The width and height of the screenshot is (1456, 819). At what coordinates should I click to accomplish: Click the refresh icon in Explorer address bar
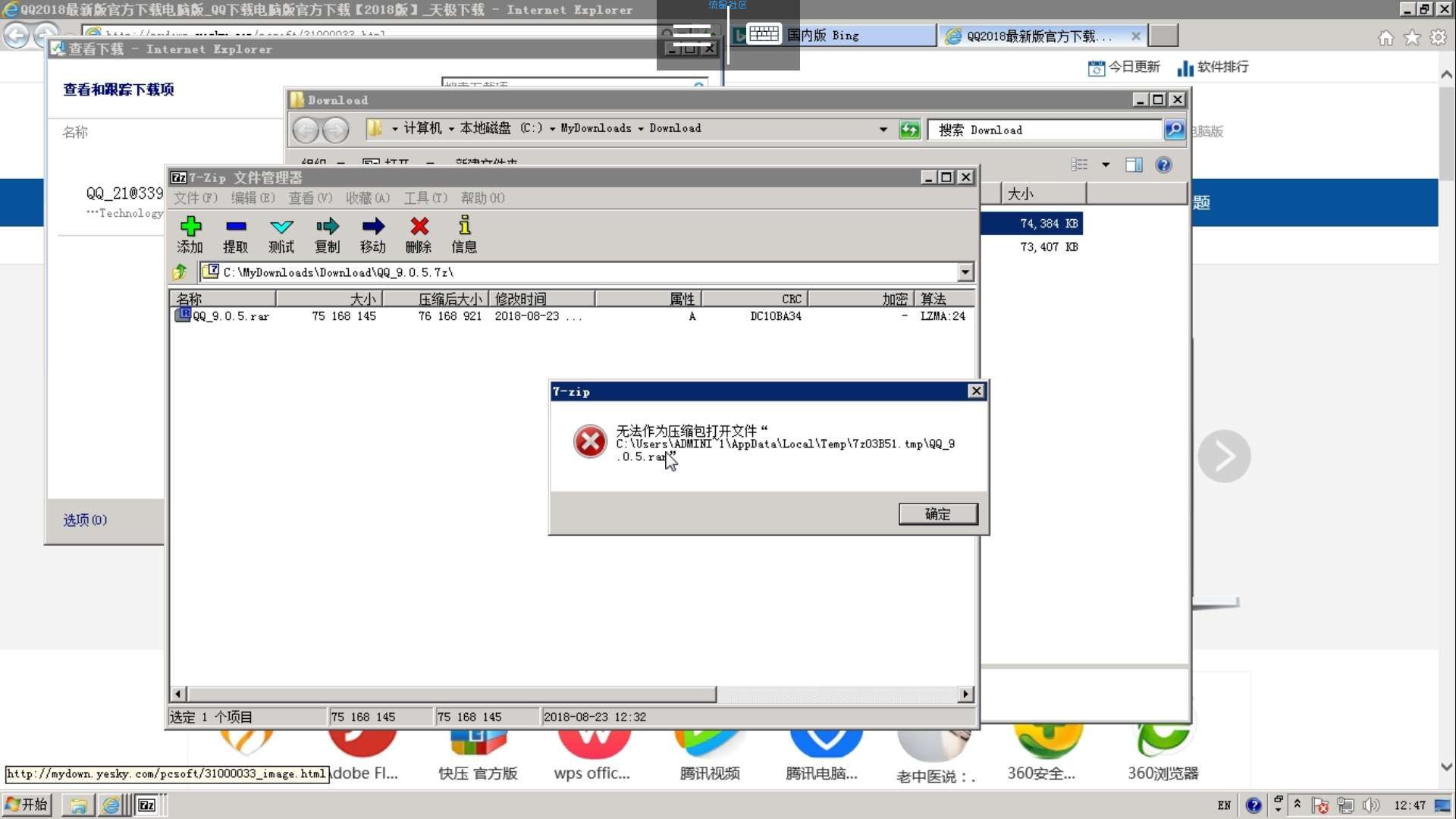click(908, 130)
